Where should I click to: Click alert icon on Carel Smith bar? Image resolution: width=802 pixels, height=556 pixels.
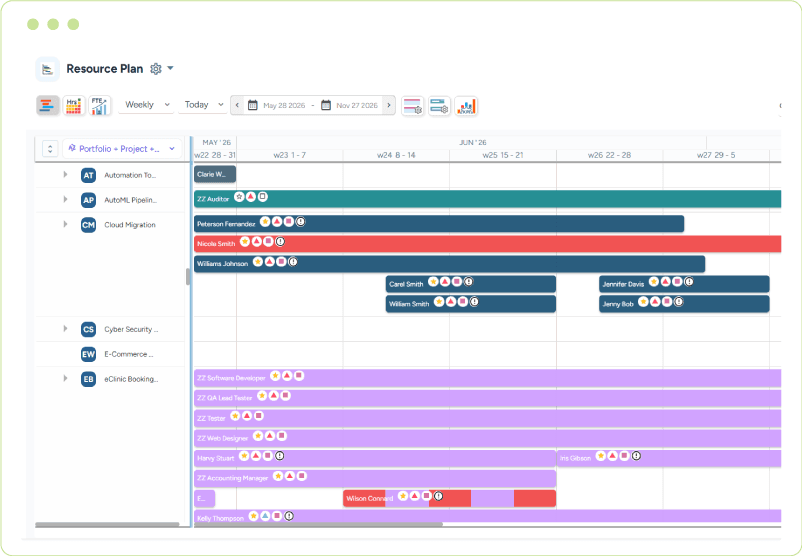[469, 281]
